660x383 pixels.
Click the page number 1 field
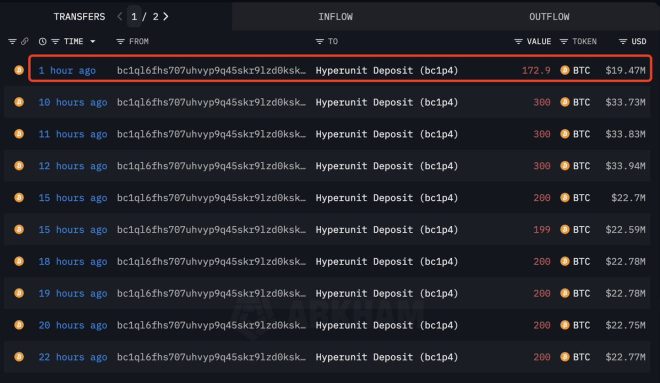coord(134,16)
